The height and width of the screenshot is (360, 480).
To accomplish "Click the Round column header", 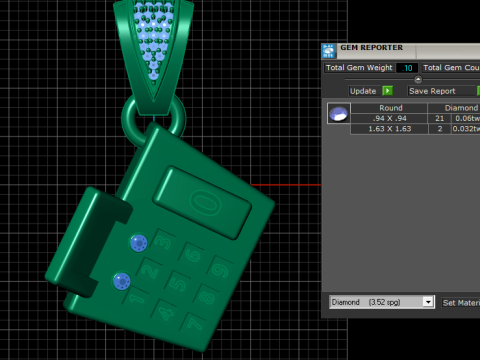I will (x=389, y=108).
